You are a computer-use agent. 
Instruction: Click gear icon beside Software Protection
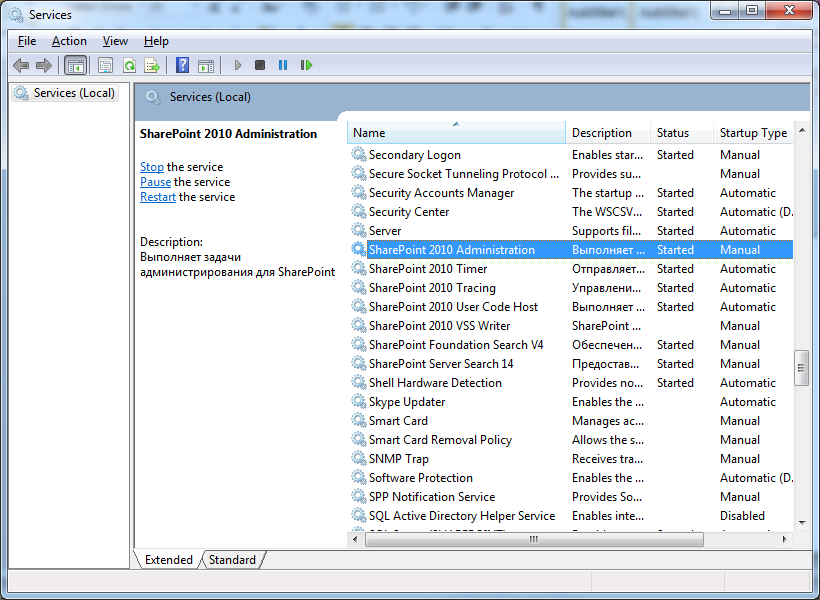pyautogui.click(x=359, y=477)
